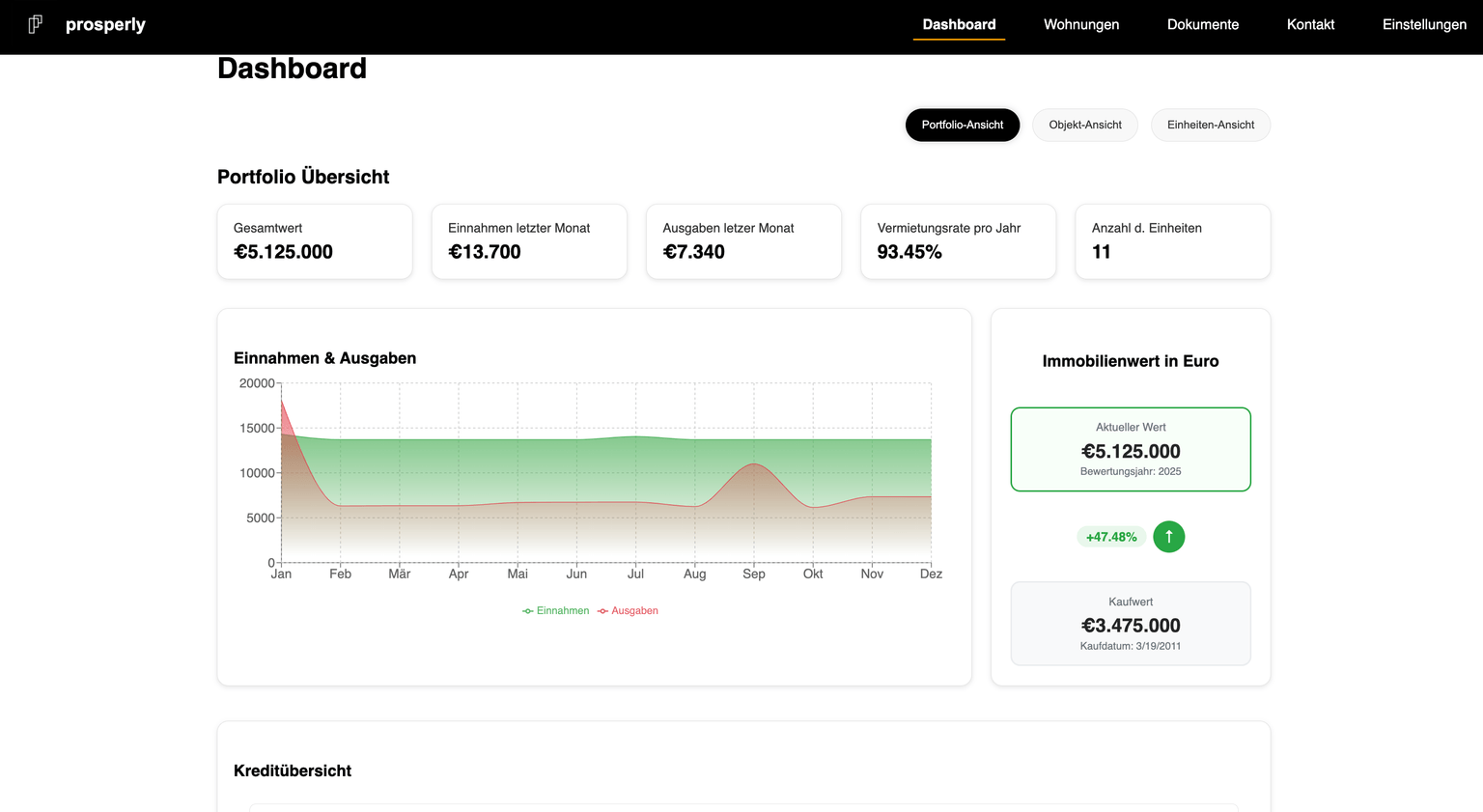Go to the Dokumente page
1483x812 pixels.
click(1203, 25)
